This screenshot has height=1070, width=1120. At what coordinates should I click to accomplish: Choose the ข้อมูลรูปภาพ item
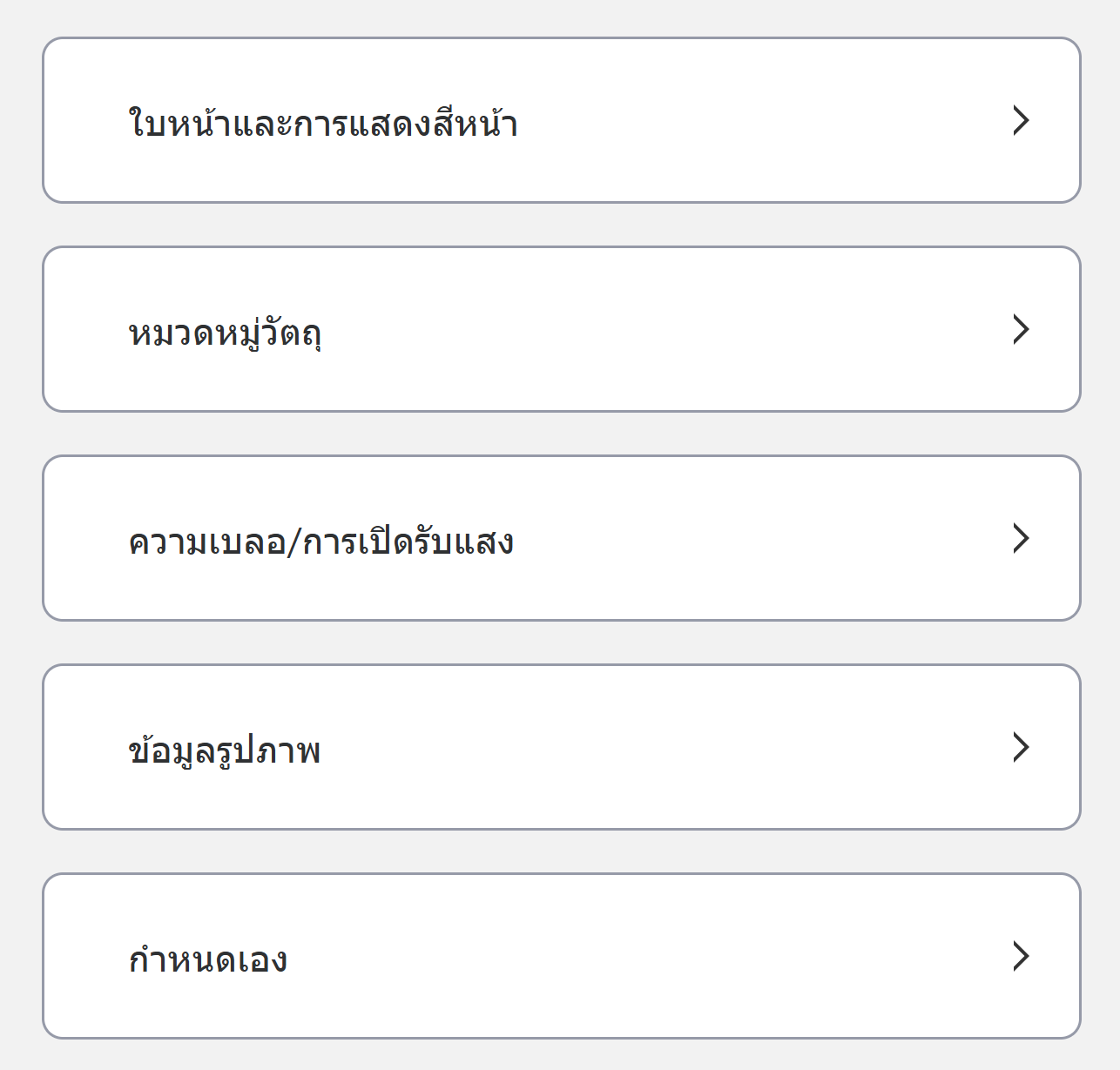[x=561, y=747]
